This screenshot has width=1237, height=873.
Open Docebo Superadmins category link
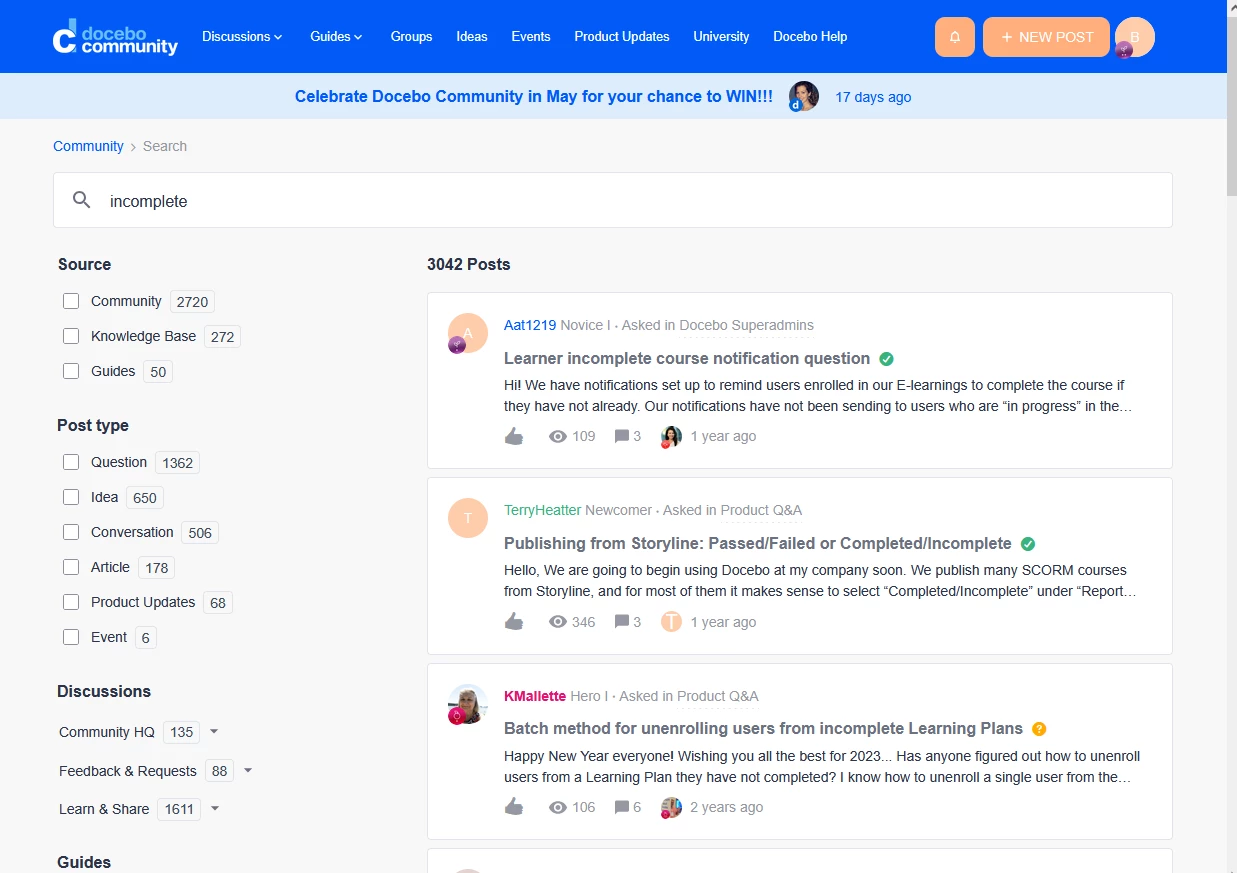click(746, 325)
